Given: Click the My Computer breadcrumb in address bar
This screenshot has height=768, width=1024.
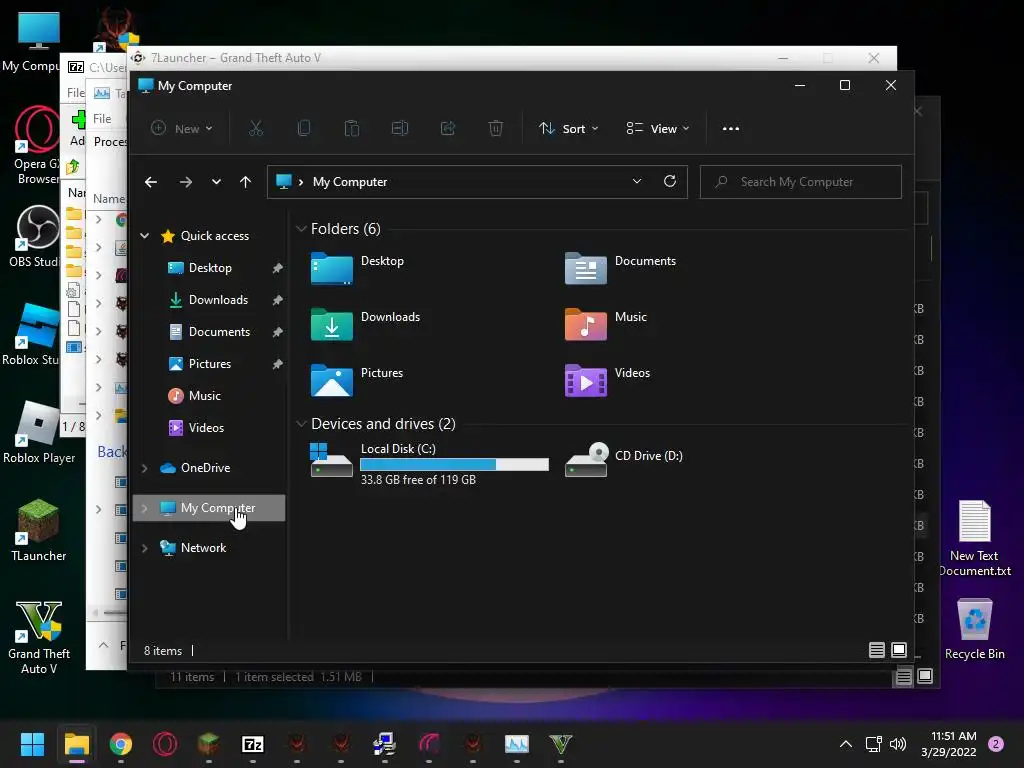Looking at the screenshot, I should click(349, 182).
